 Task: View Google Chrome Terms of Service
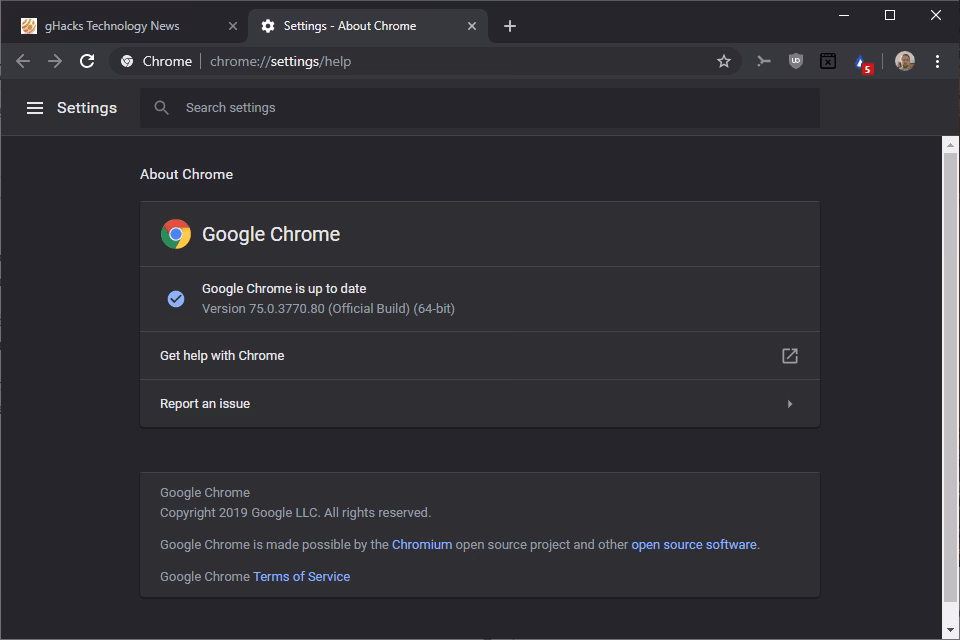tap(301, 576)
